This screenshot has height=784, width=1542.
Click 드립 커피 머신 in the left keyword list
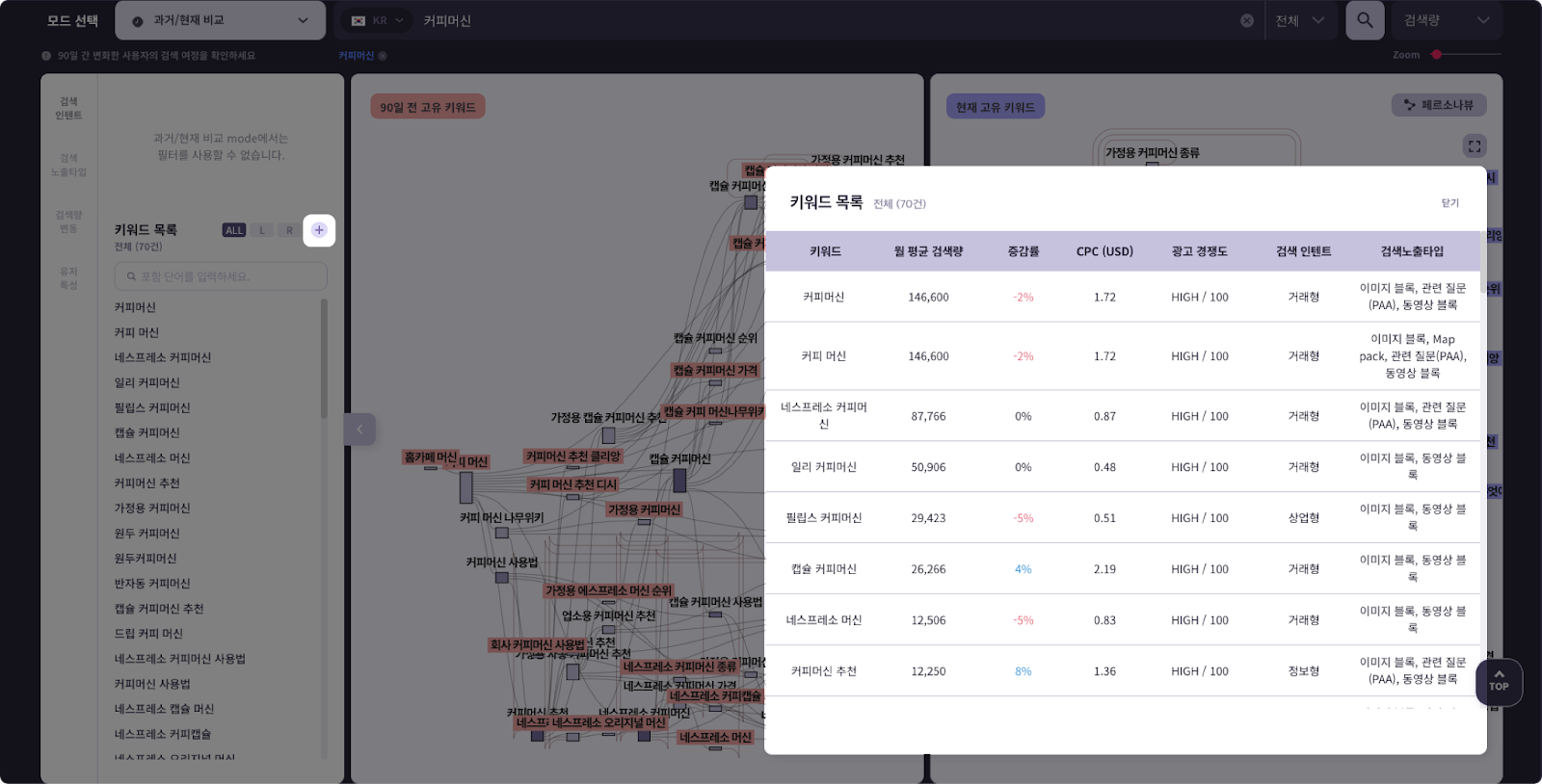pyautogui.click(x=148, y=633)
